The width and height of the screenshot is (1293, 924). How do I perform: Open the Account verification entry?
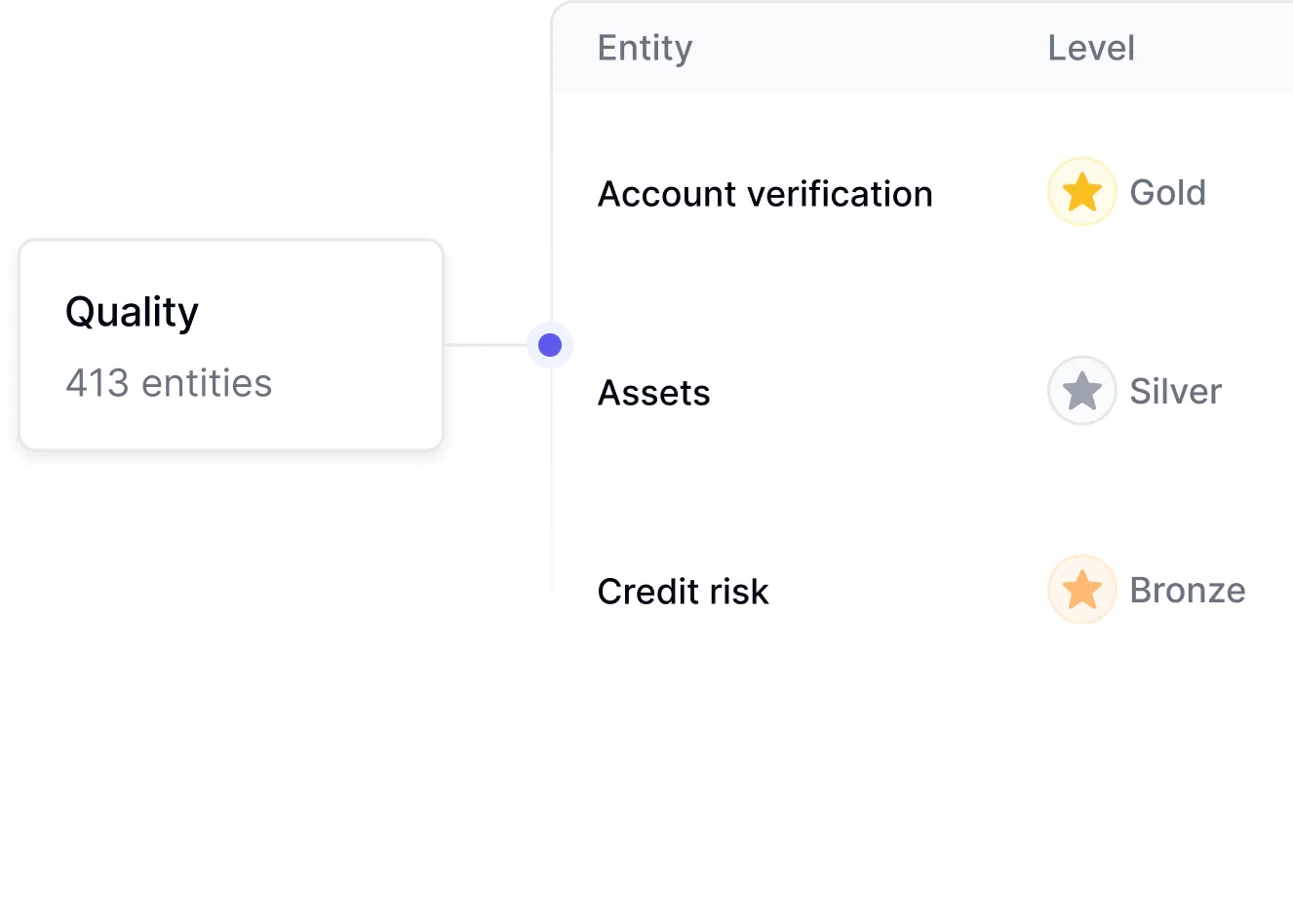(x=764, y=193)
